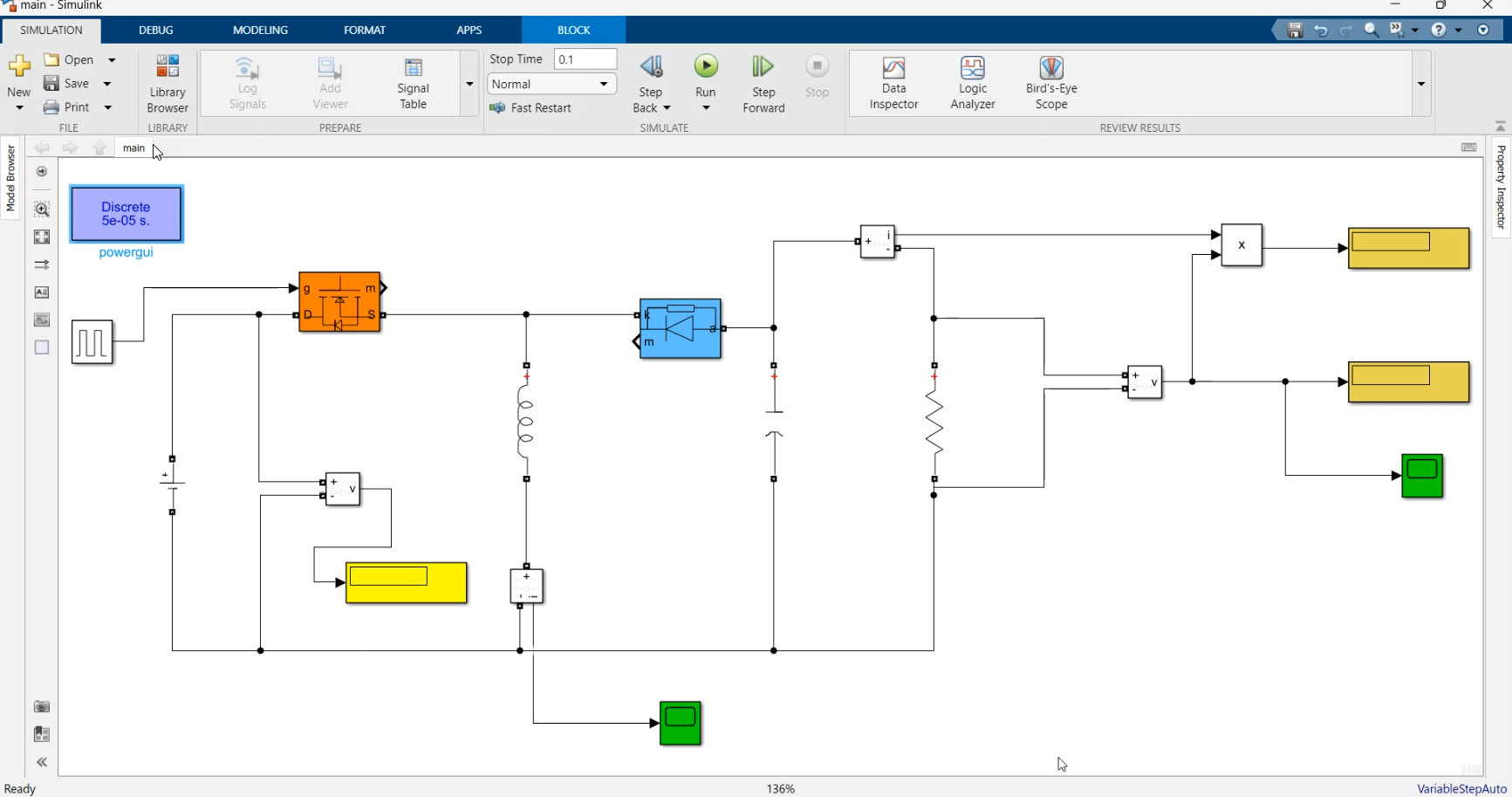1512x797 pixels.
Task: Select the yellow Display block
Action: click(407, 583)
